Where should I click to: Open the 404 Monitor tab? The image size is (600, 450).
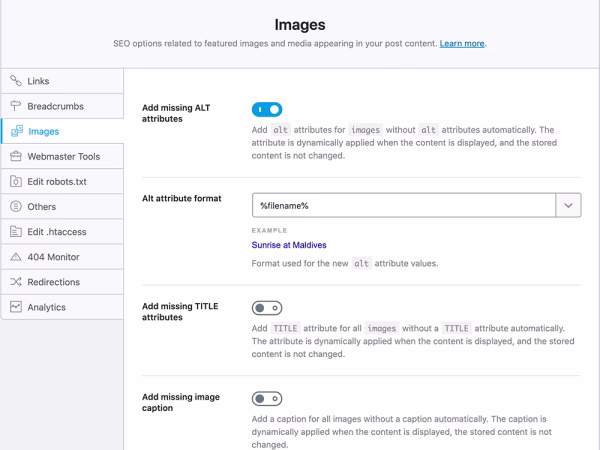click(62, 257)
